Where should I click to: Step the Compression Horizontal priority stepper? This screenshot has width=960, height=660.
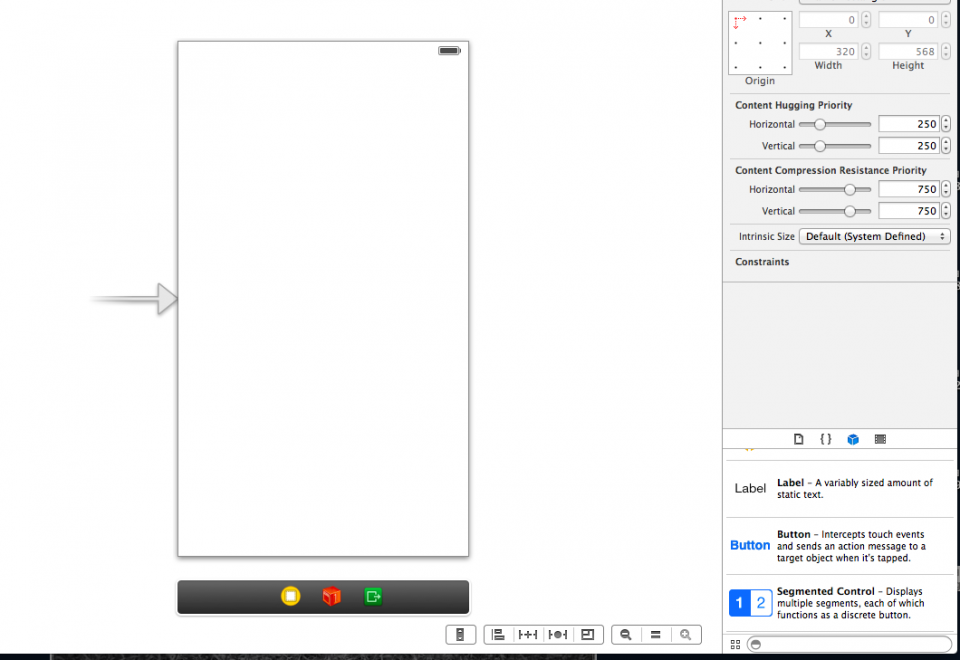pos(946,190)
